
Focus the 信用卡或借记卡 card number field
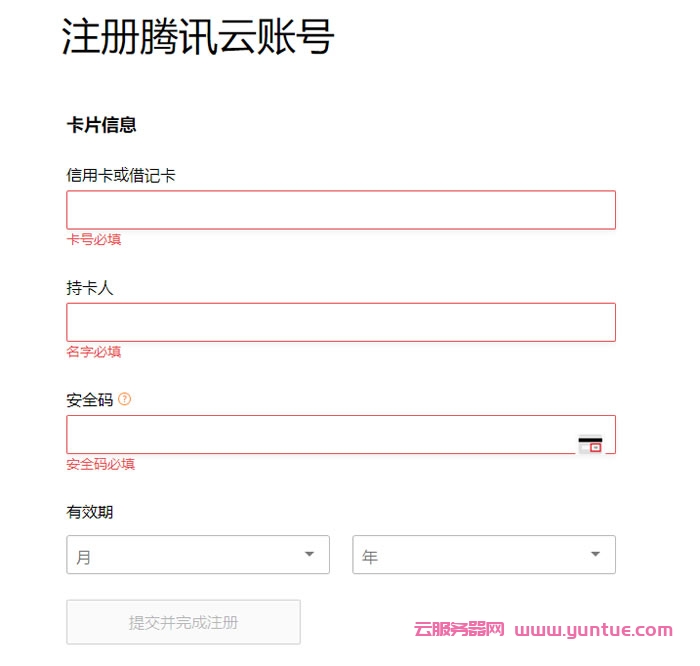[341, 210]
